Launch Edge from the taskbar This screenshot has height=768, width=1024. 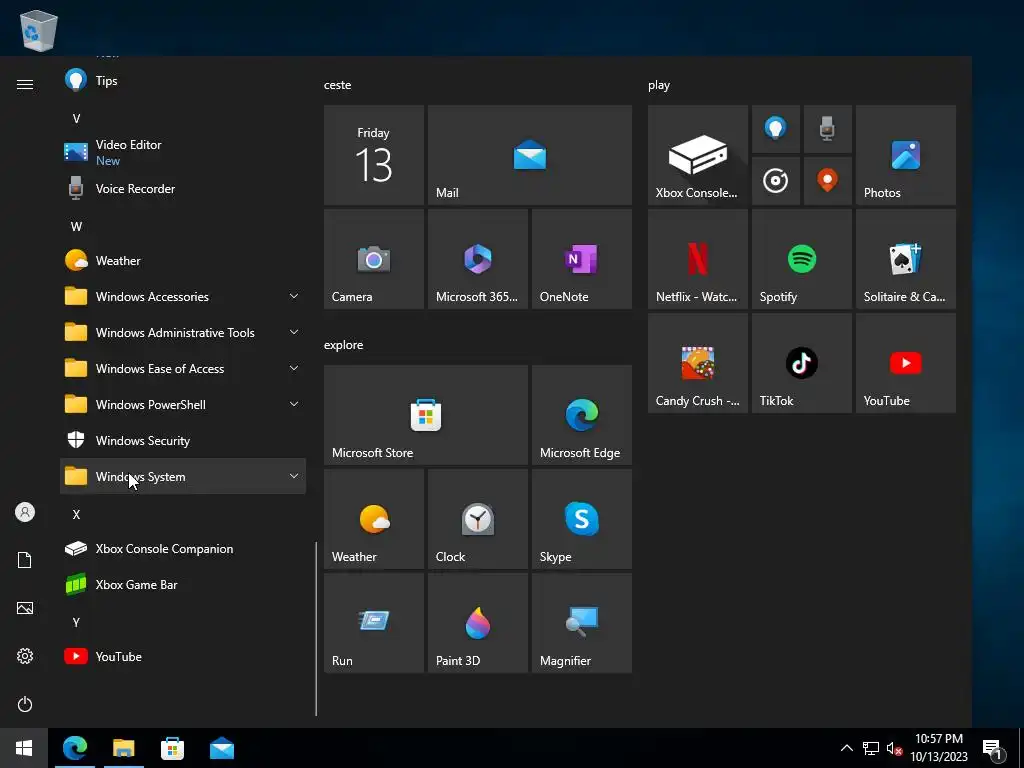(x=74, y=748)
